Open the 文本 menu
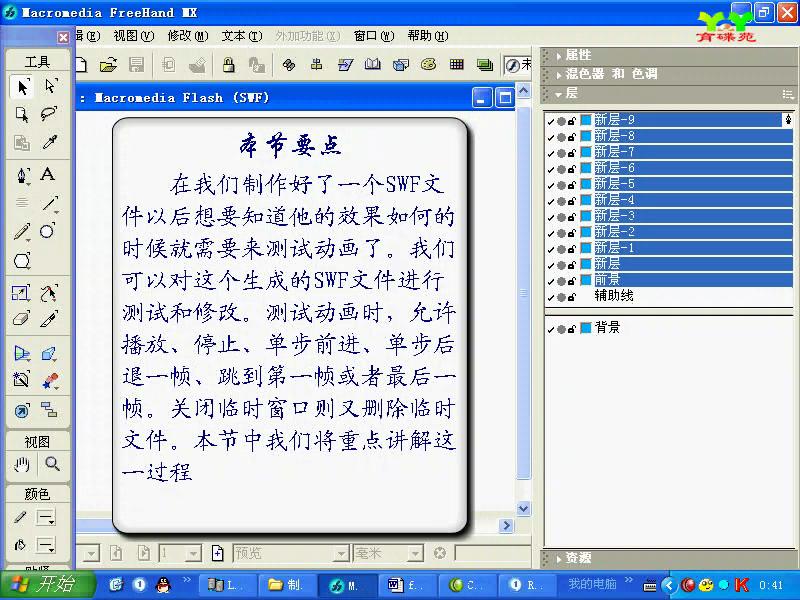Viewport: 800px width, 600px height. click(x=242, y=36)
